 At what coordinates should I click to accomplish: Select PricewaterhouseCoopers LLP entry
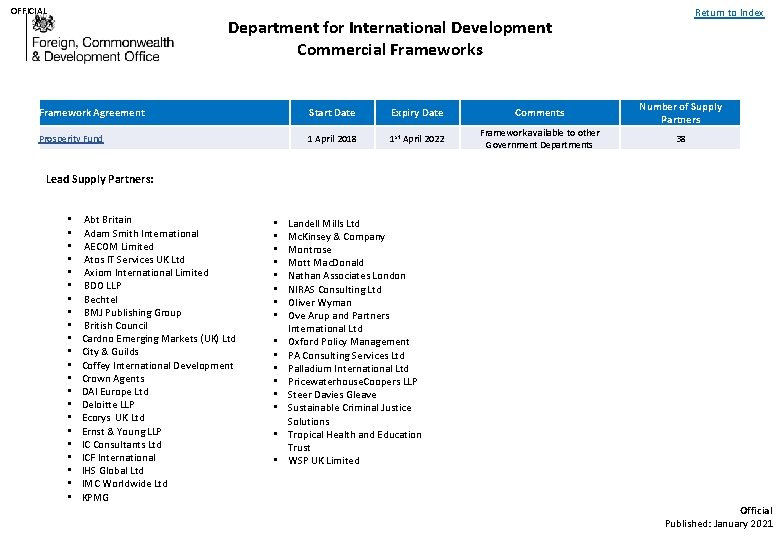[x=352, y=381]
